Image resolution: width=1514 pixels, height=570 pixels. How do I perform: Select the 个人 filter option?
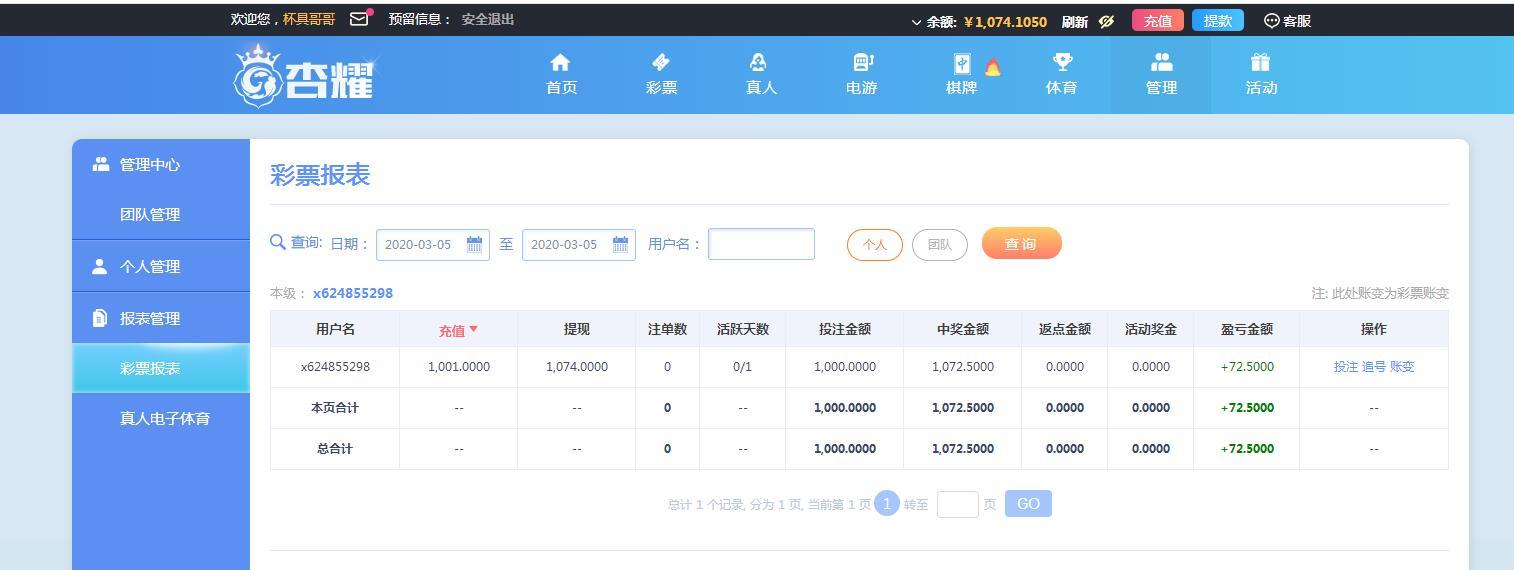[875, 245]
